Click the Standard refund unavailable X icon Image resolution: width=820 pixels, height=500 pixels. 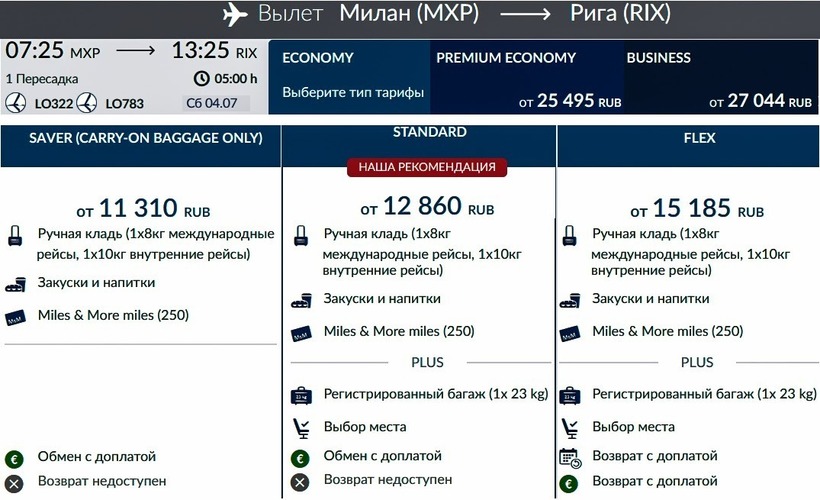[301, 481]
